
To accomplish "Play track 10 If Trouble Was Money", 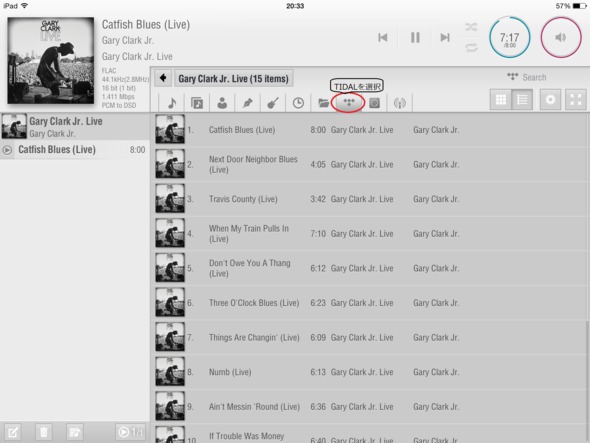I will tap(369, 434).
